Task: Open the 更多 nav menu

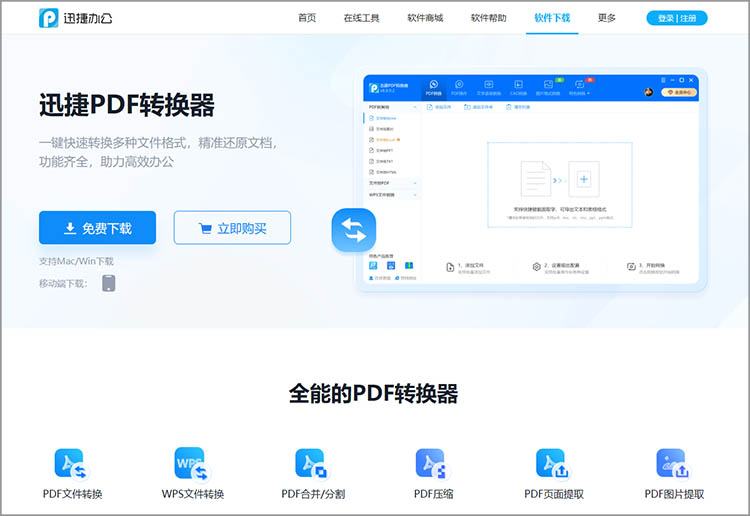Action: point(607,18)
